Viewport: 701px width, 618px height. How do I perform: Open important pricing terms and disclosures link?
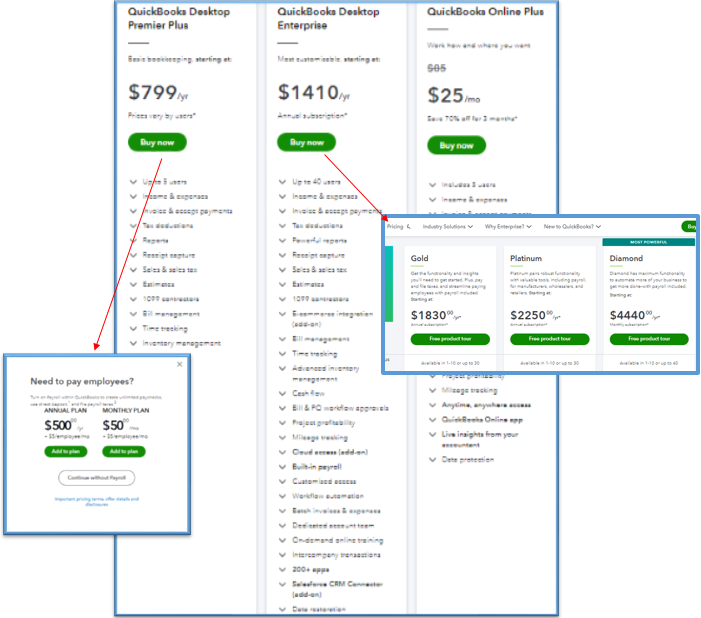pos(97,501)
